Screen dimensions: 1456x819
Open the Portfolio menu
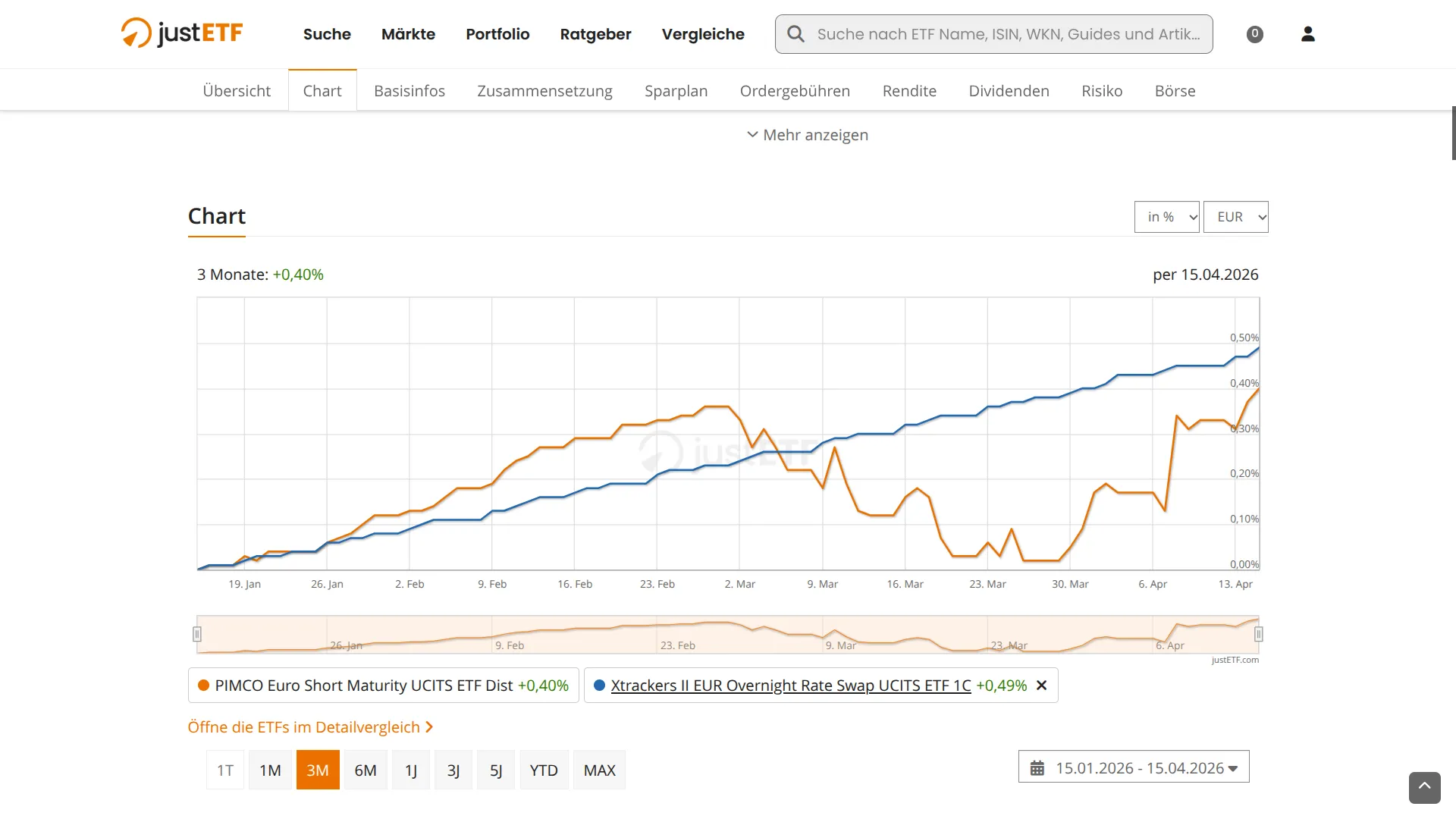497,34
